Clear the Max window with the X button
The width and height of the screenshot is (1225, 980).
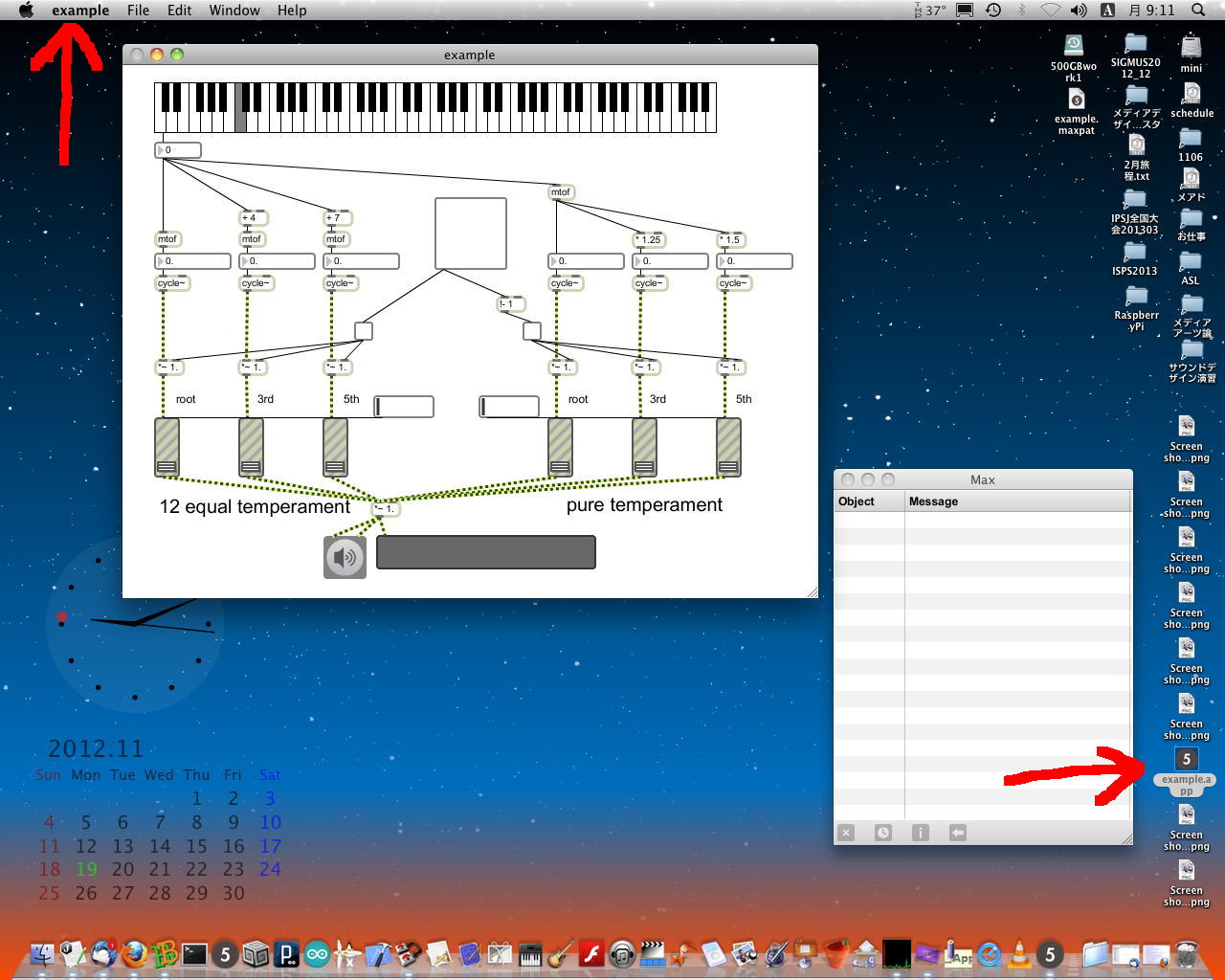coord(846,833)
